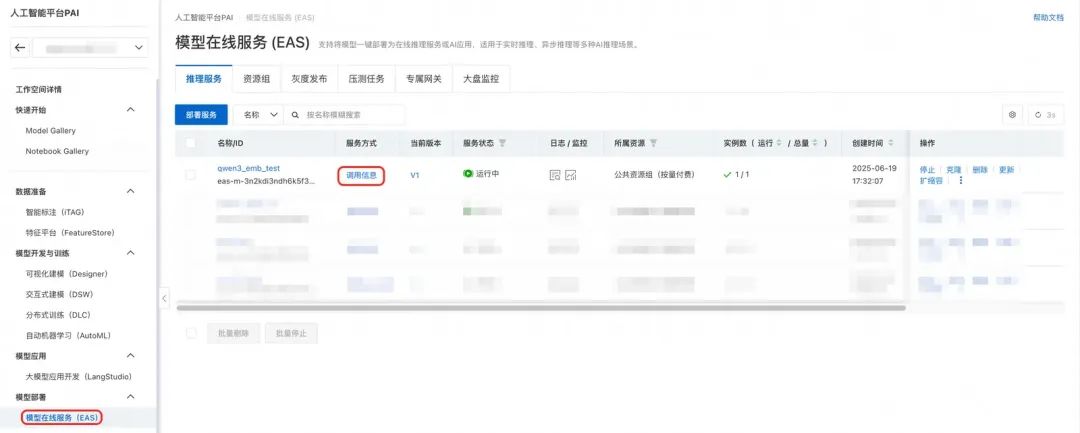Check the select-all checkbox in table header
The height and width of the screenshot is (433, 1080).
(191, 143)
